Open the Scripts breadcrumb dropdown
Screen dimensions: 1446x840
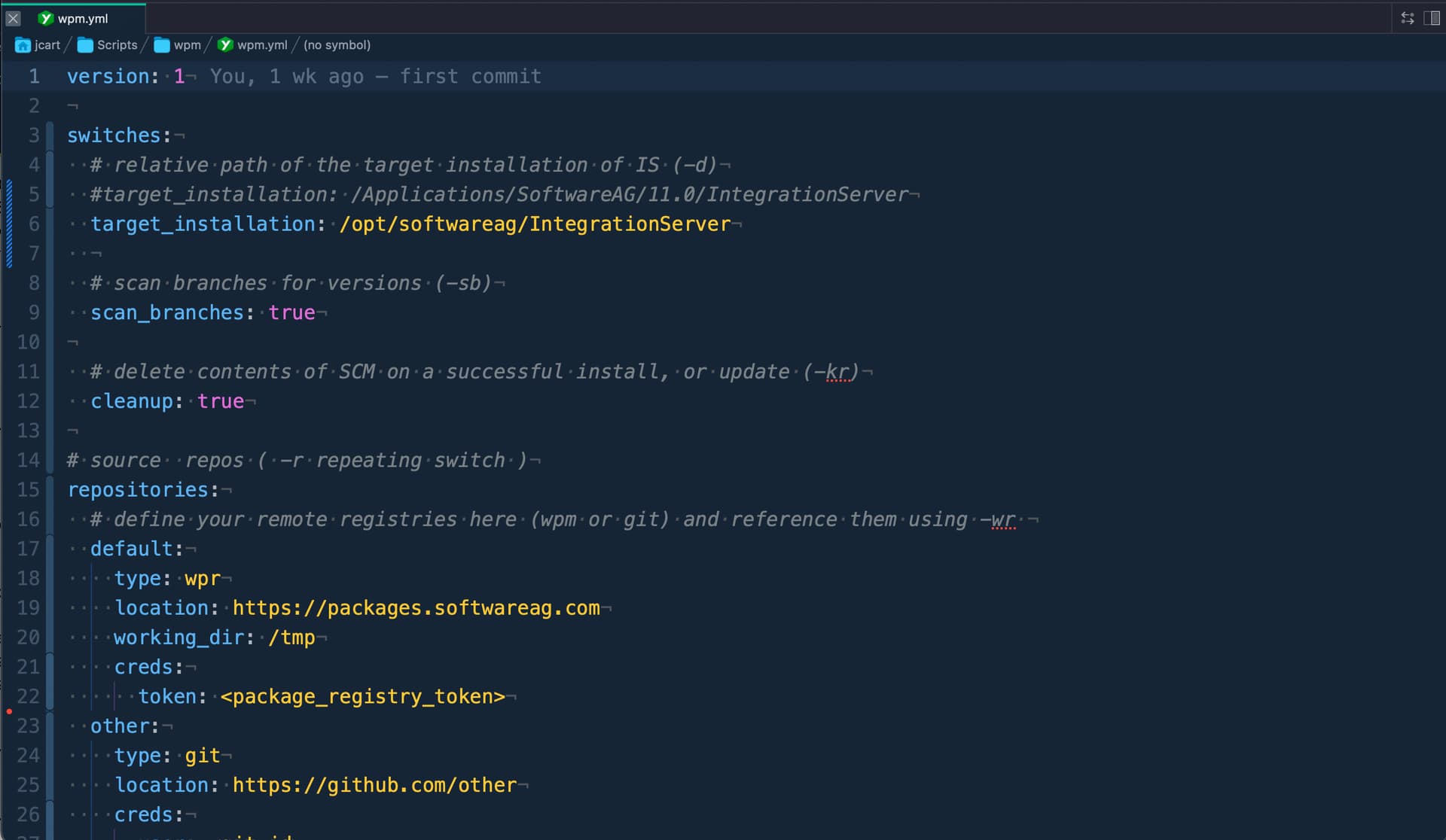(117, 45)
